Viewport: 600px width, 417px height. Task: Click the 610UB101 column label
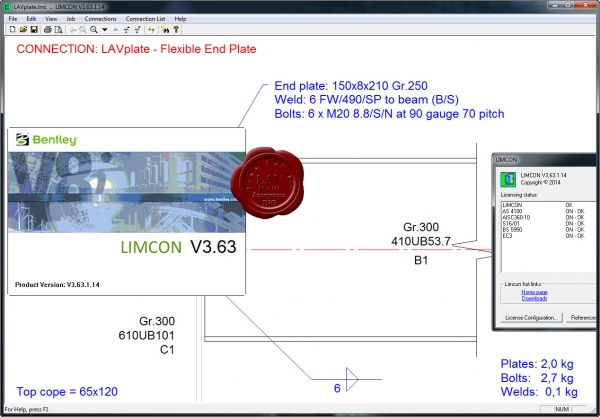pyautogui.click(x=147, y=336)
